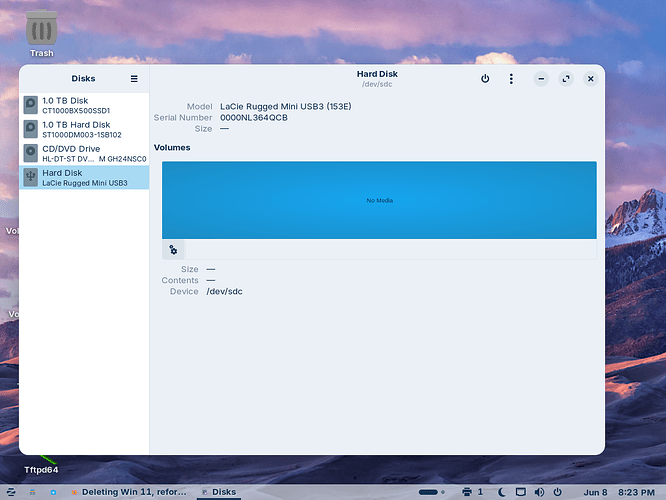Open the clock showing 8:23 PM
The height and width of the screenshot is (500, 666).
point(636,492)
